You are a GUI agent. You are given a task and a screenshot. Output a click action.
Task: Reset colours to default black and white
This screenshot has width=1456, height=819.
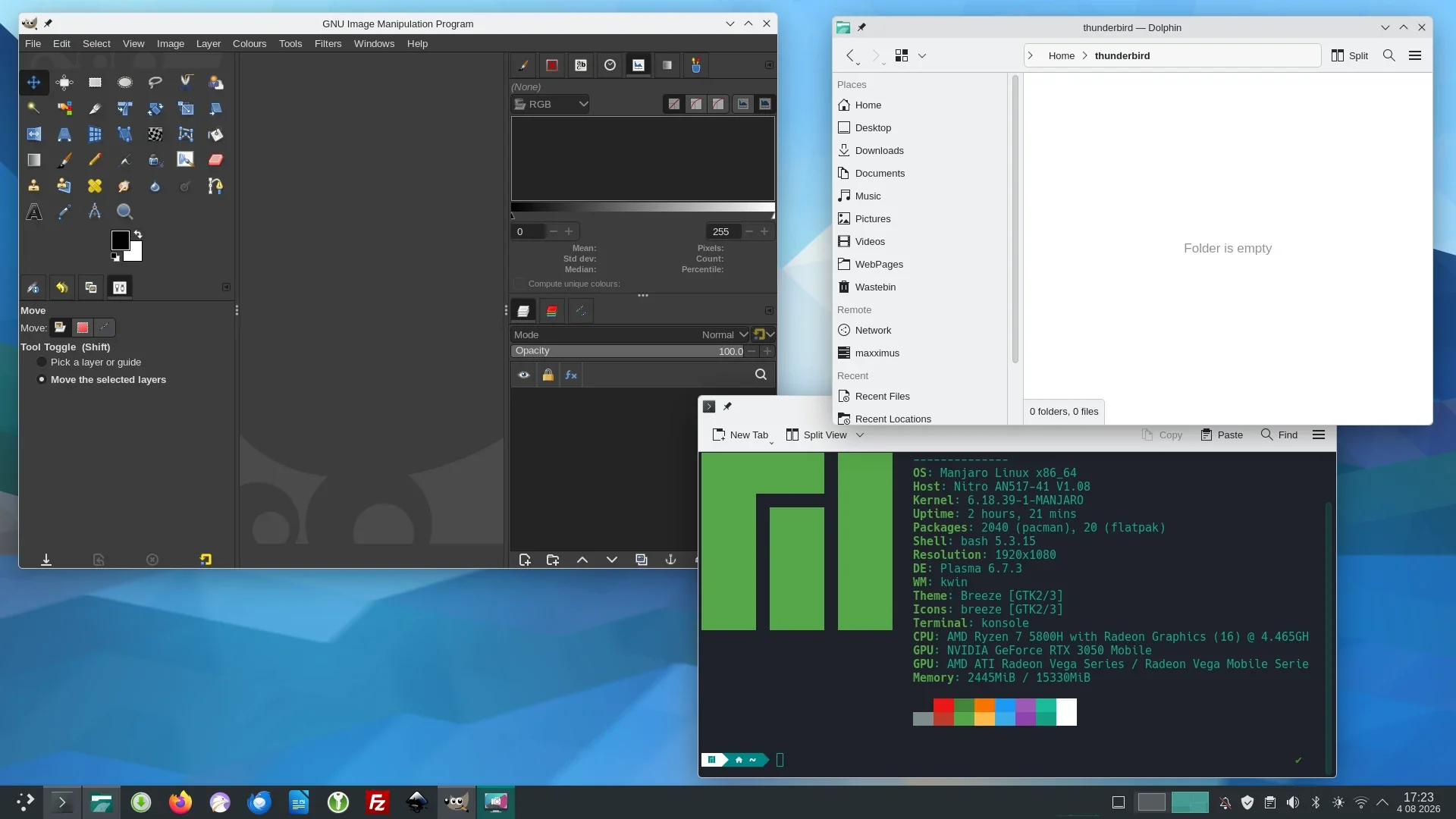115,257
